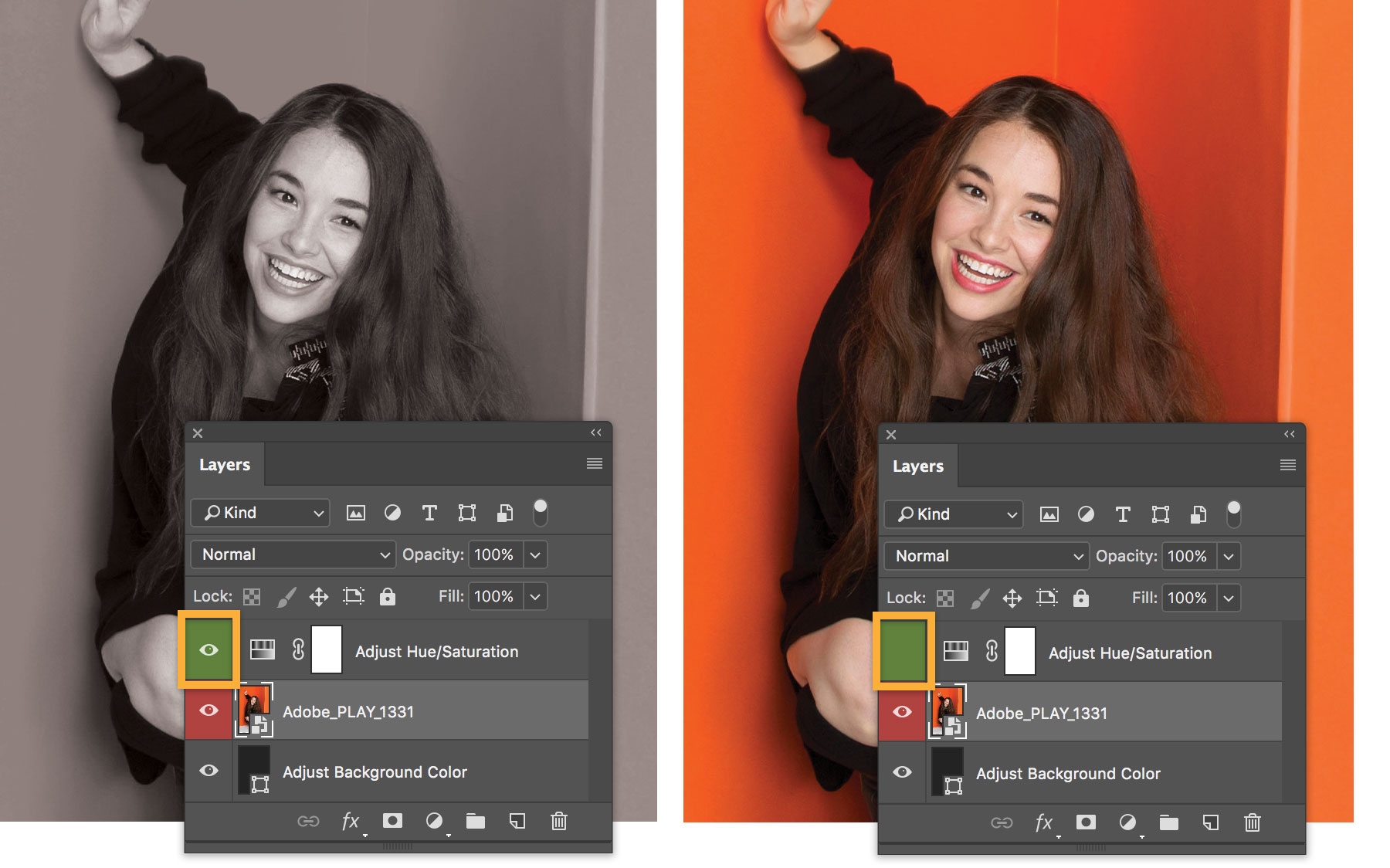Select the Link Layers chain icon
This screenshot has height=868, width=1390.
coord(310,822)
